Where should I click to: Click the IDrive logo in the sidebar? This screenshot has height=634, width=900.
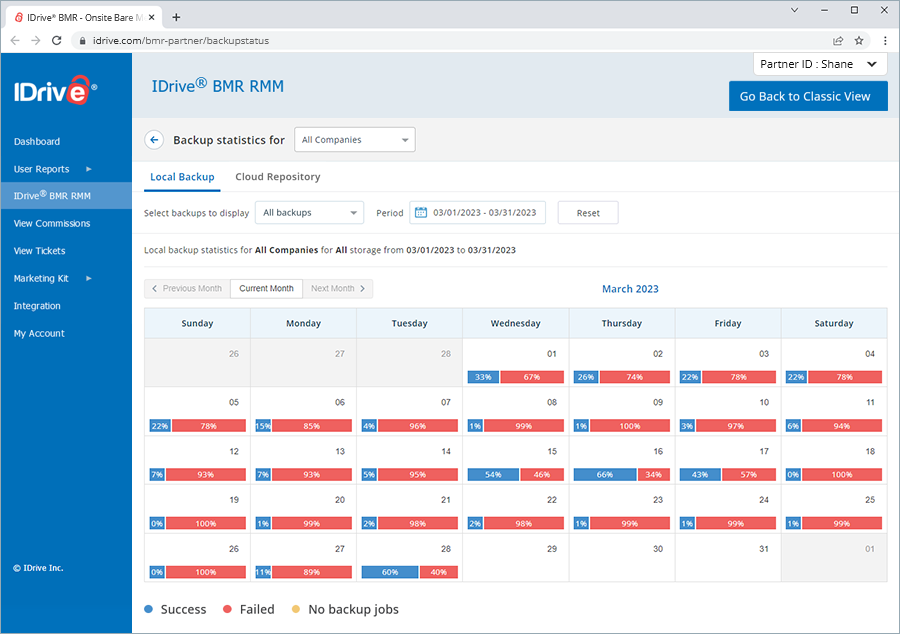55,90
